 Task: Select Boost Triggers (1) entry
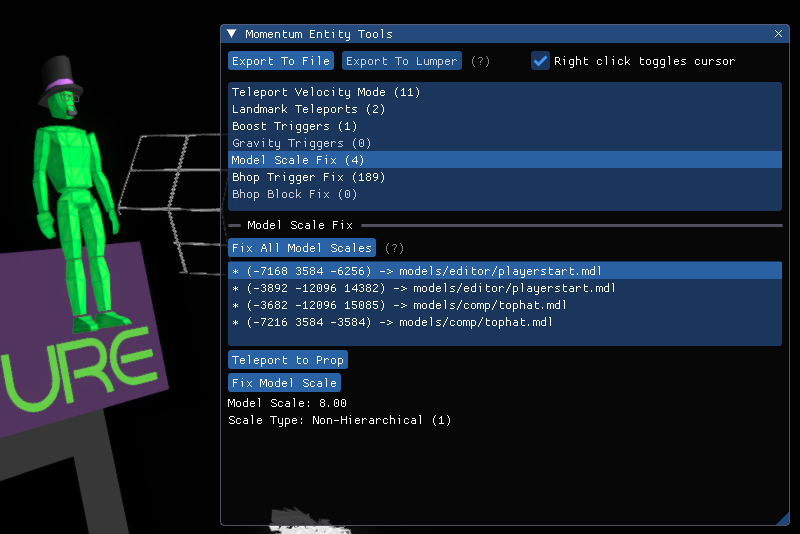pyautogui.click(x=294, y=126)
